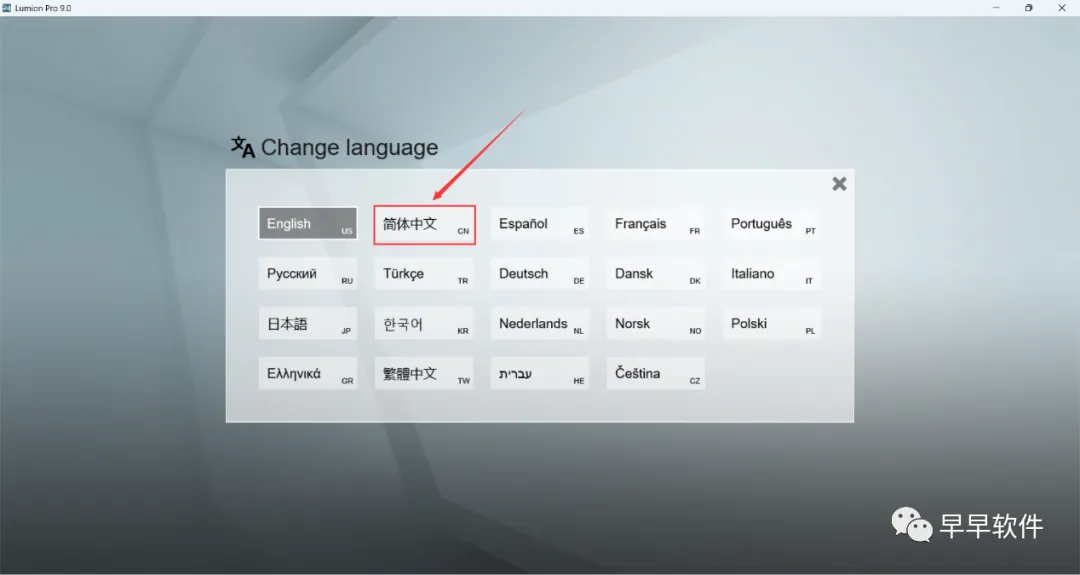Restore down the Lumion Pro window
The height and width of the screenshot is (575, 1080).
tap(1028, 8)
